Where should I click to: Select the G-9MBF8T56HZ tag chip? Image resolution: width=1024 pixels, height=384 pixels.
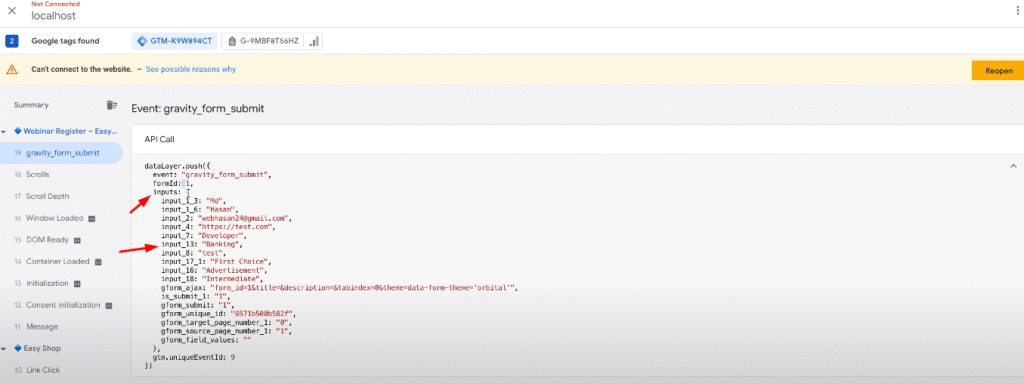tap(264, 41)
